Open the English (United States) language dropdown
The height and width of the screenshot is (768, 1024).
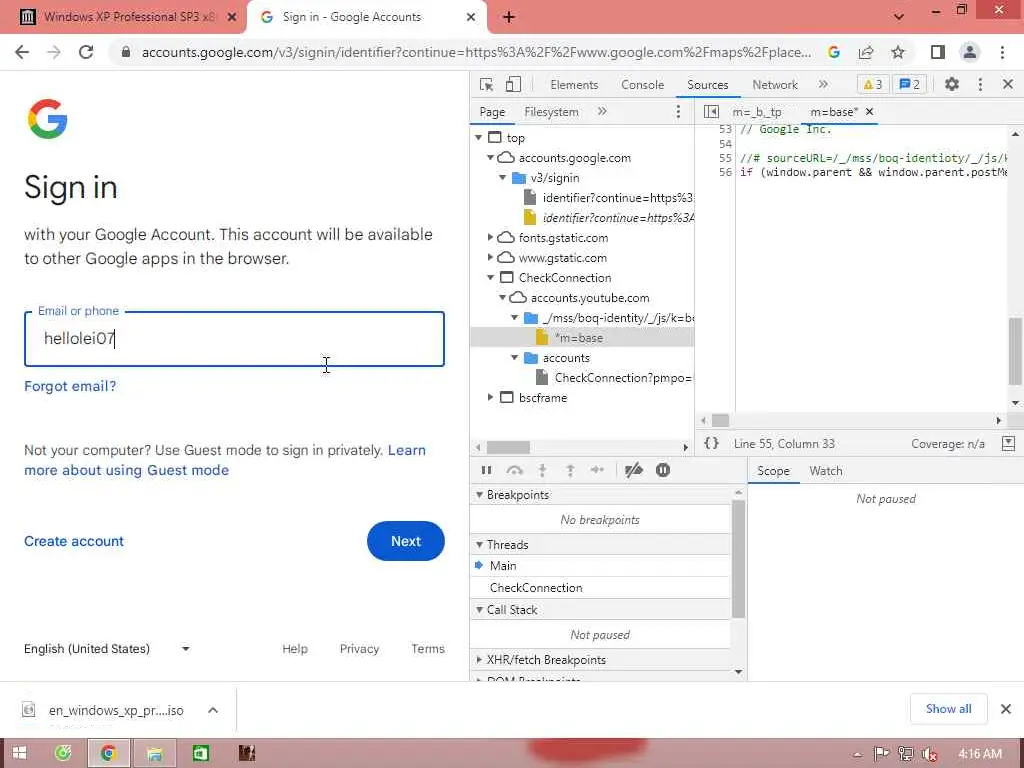point(107,648)
